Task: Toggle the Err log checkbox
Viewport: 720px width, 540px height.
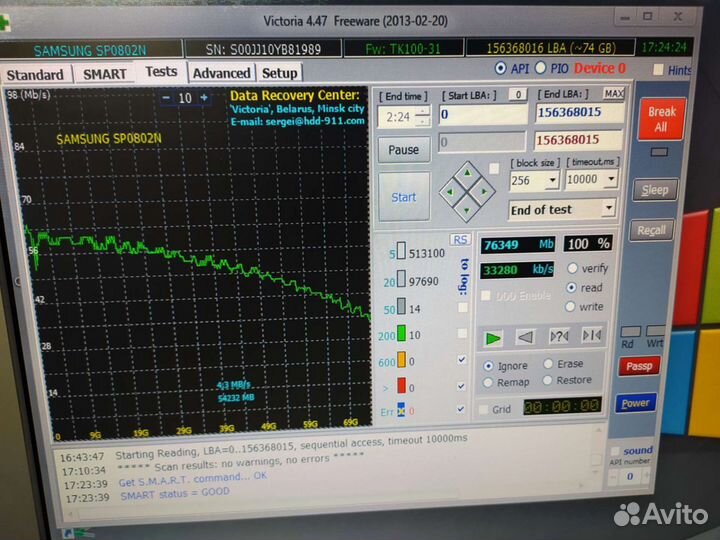Action: (461, 409)
